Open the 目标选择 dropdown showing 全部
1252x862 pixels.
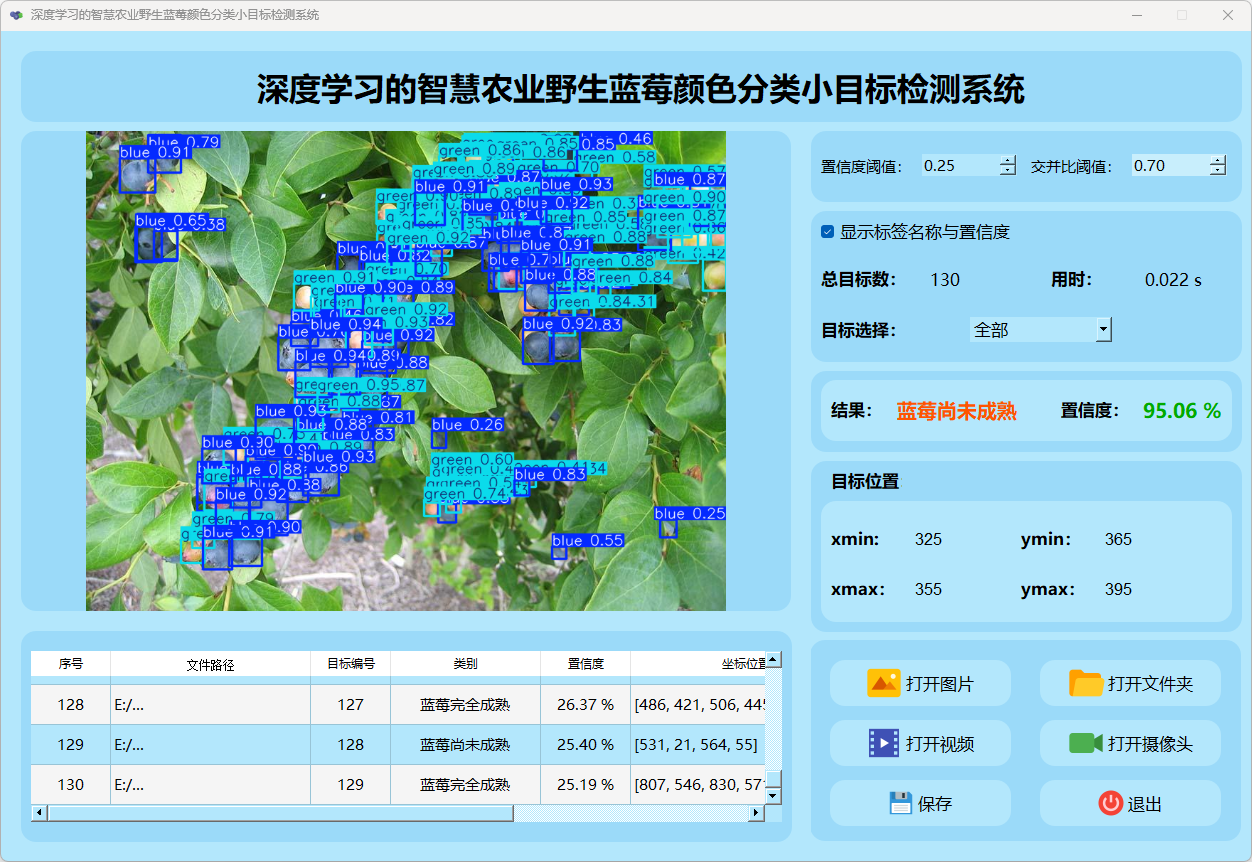pos(1103,329)
